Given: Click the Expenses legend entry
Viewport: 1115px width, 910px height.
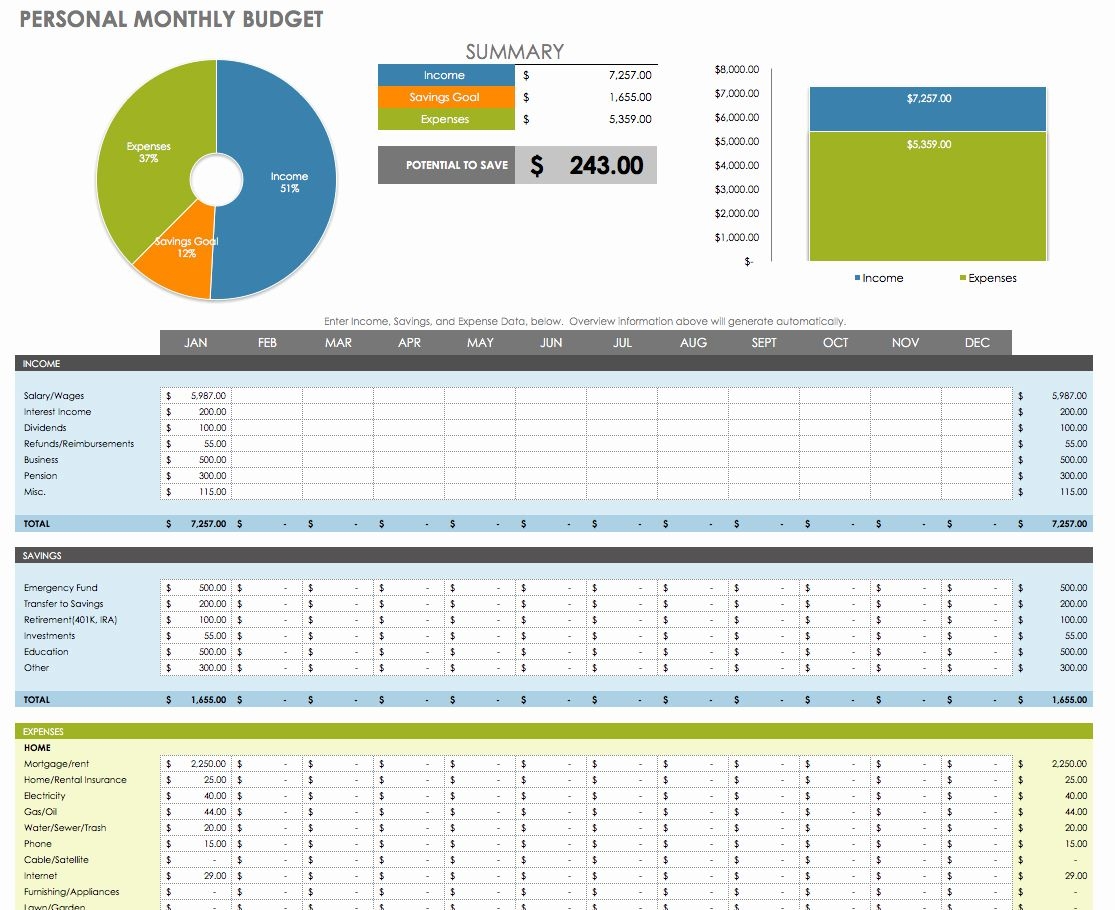Looking at the screenshot, I should pyautogui.click(x=988, y=278).
